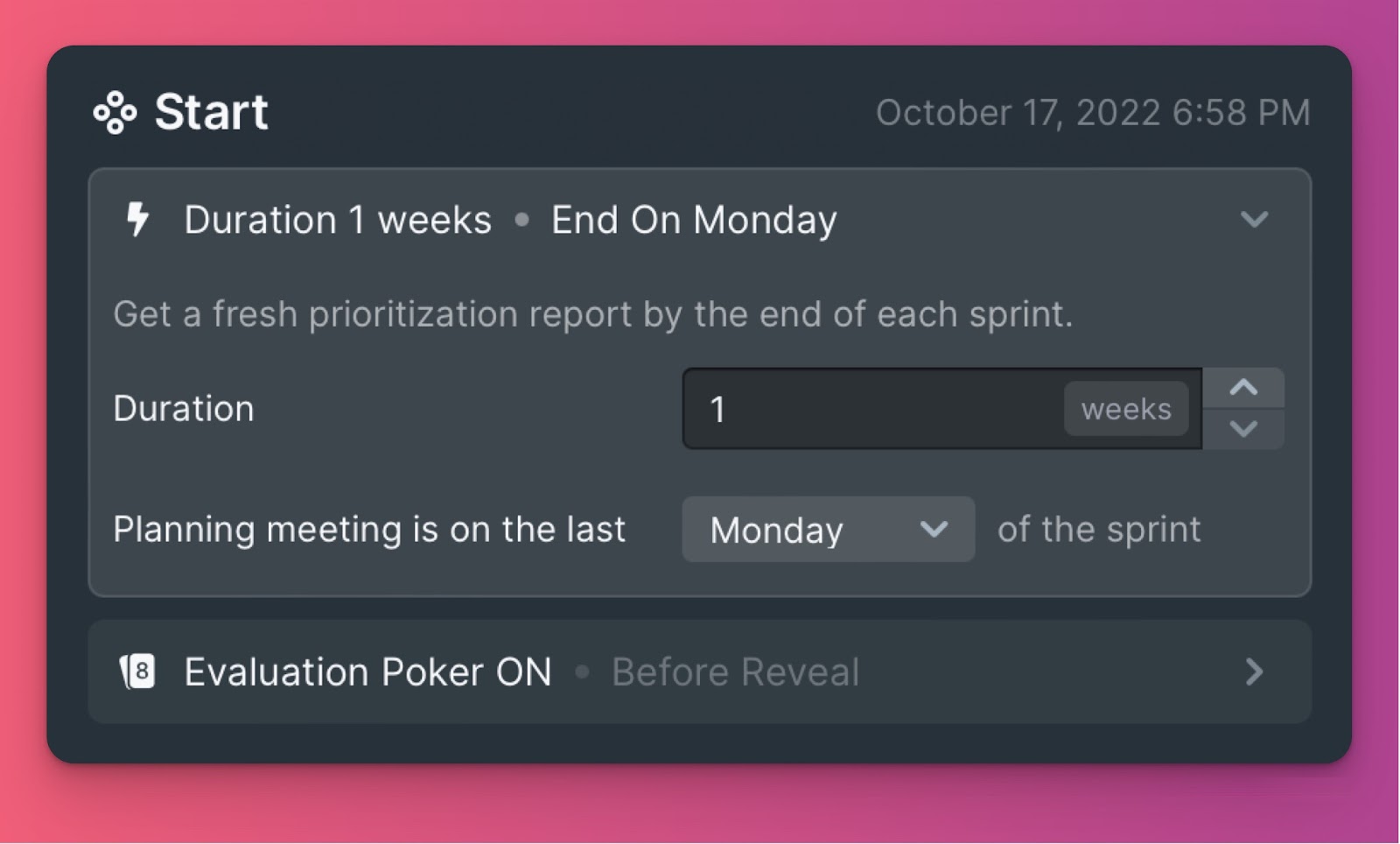Screen dimensions: 1400x844
Task: Decrease duration with the down arrow
Action: pyautogui.click(x=1243, y=429)
